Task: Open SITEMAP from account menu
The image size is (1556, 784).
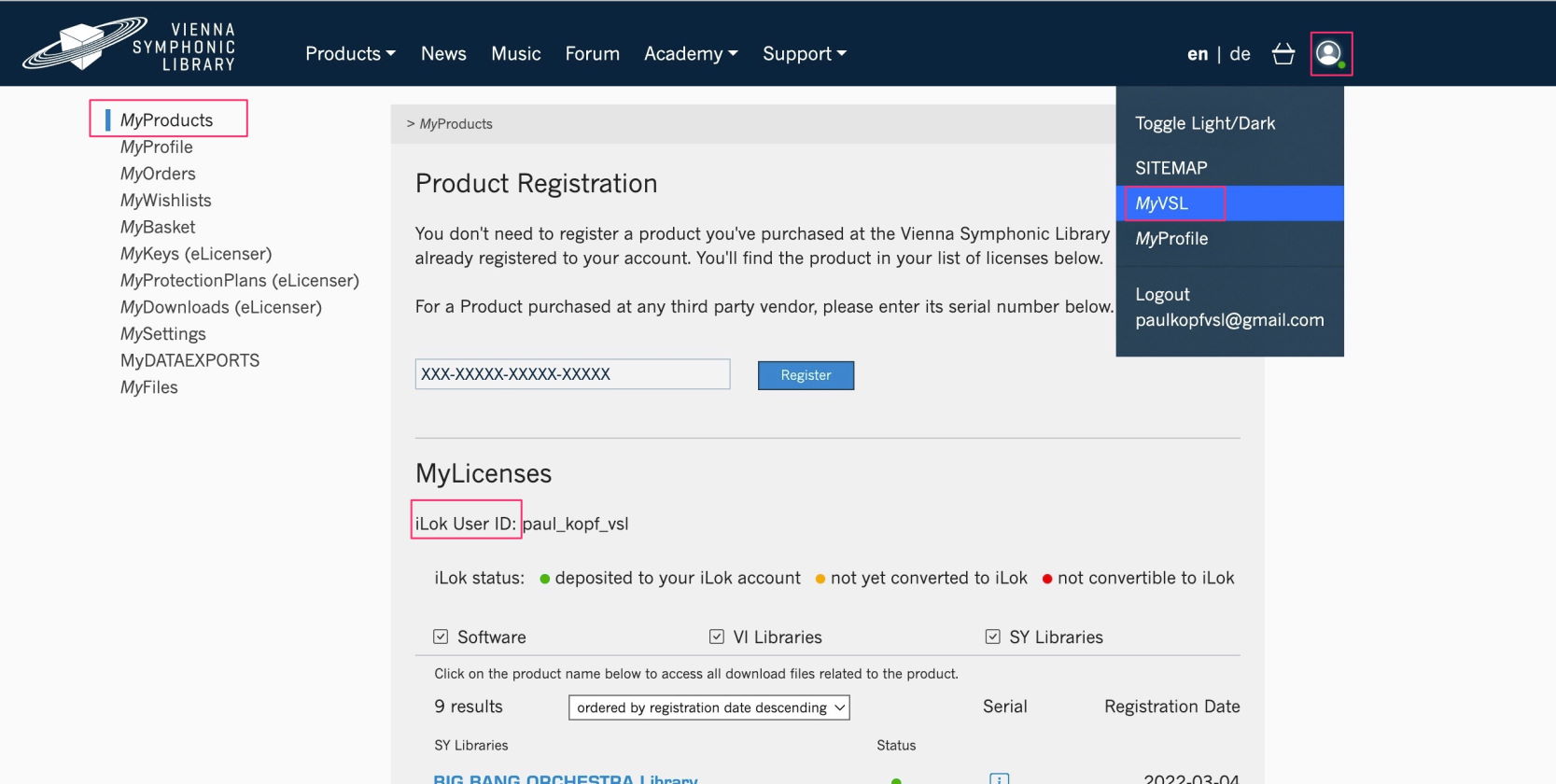Action: pos(1171,168)
